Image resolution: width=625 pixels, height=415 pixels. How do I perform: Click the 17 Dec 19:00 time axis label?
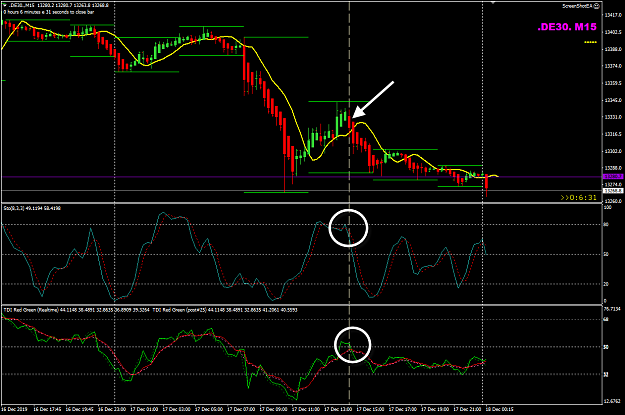[x=434, y=409]
